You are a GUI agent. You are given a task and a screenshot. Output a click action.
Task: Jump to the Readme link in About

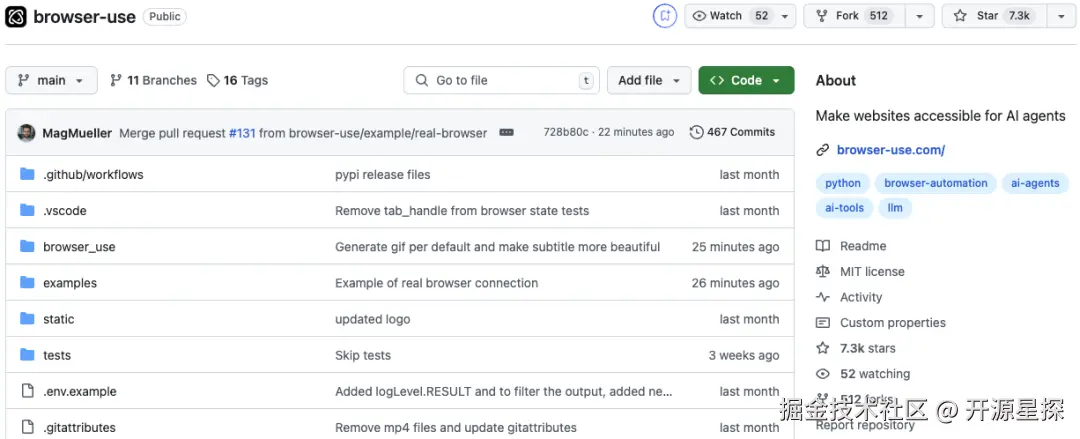863,246
